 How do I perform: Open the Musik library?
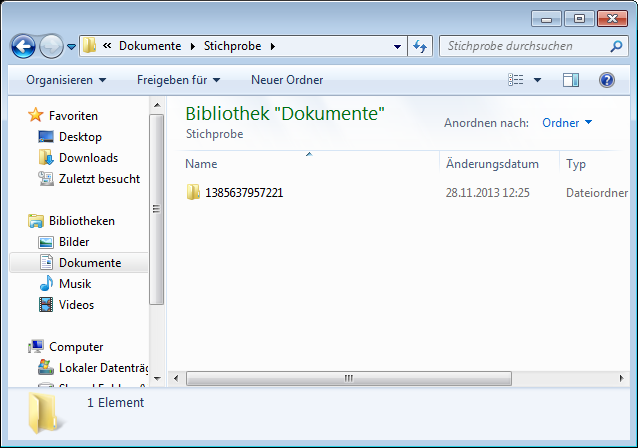[76, 284]
